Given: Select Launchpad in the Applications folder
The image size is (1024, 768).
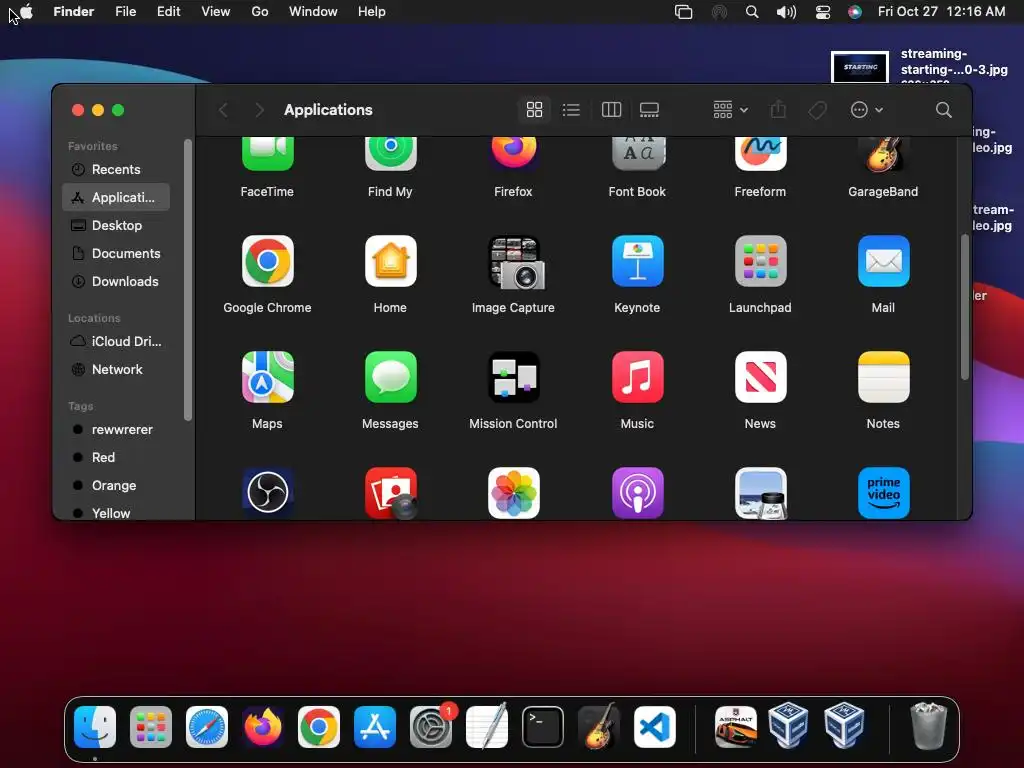Looking at the screenshot, I should click(760, 261).
